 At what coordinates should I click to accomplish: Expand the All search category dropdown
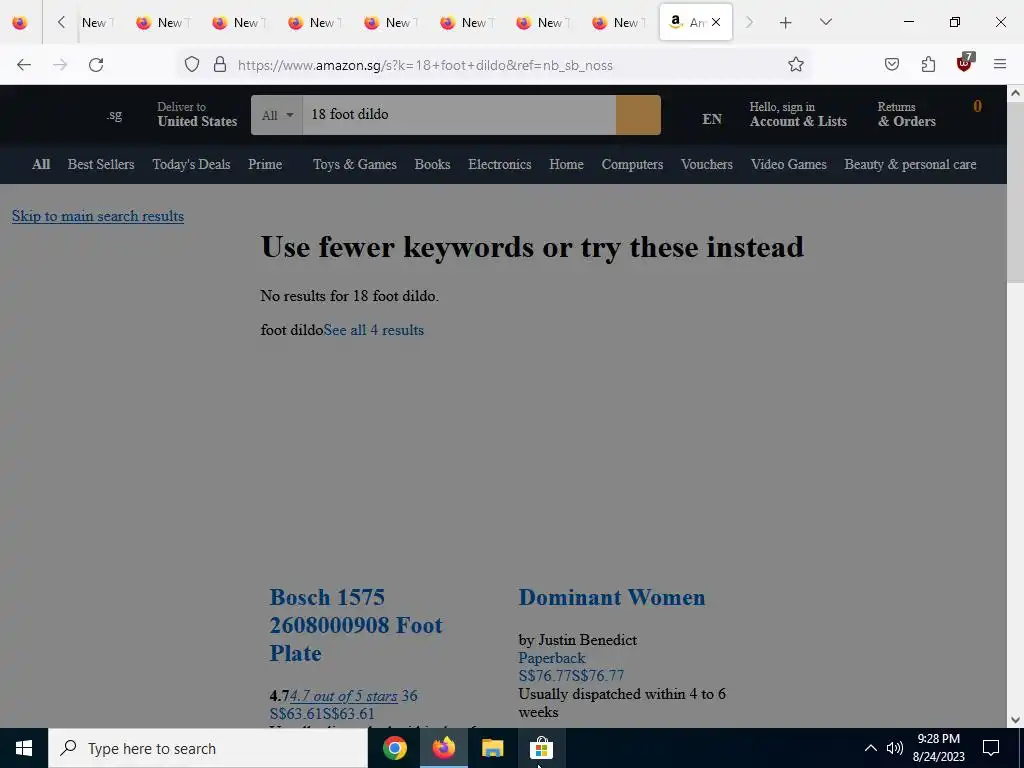277,115
